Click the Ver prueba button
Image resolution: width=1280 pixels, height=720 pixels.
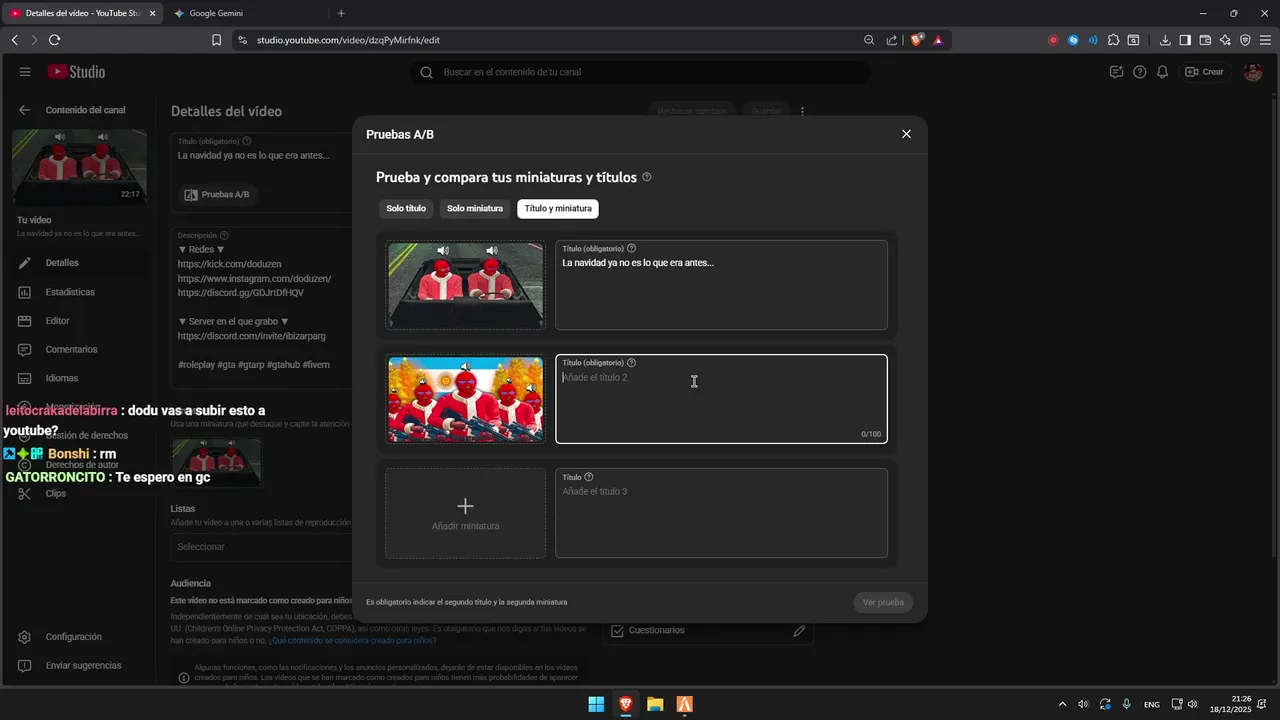coord(883,602)
